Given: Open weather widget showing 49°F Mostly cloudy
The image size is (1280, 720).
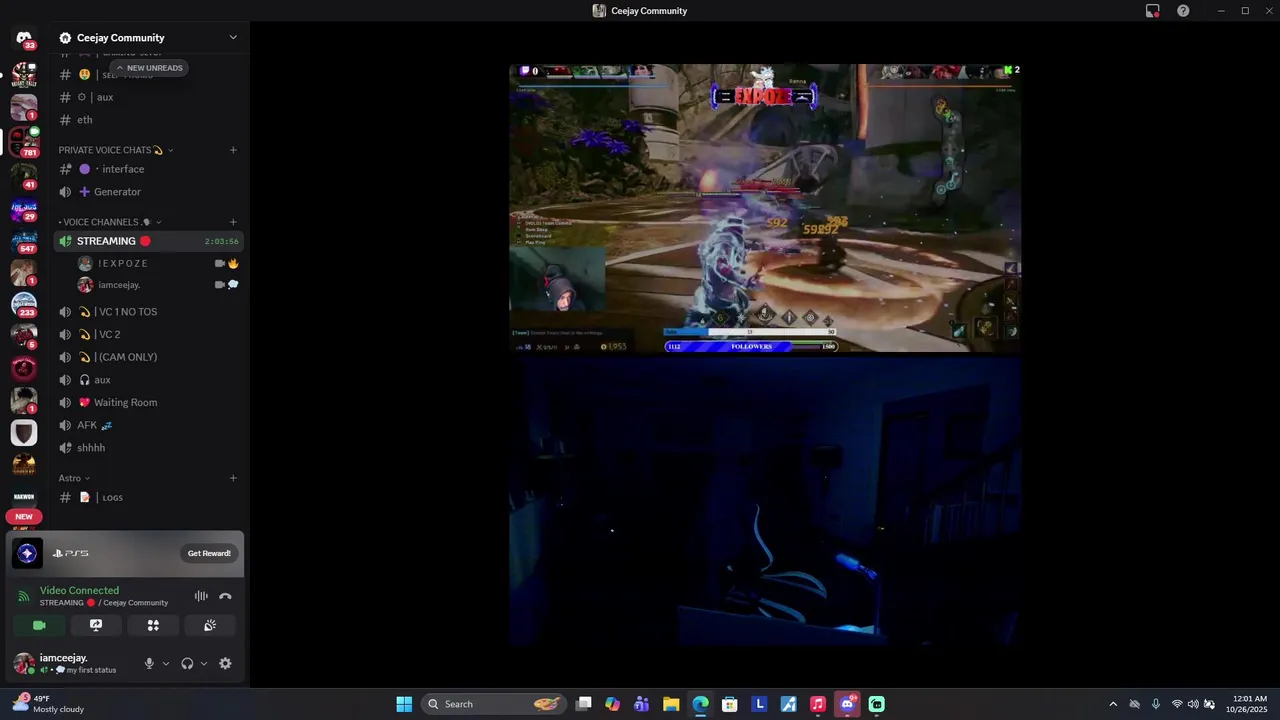Looking at the screenshot, I should 48,704.
